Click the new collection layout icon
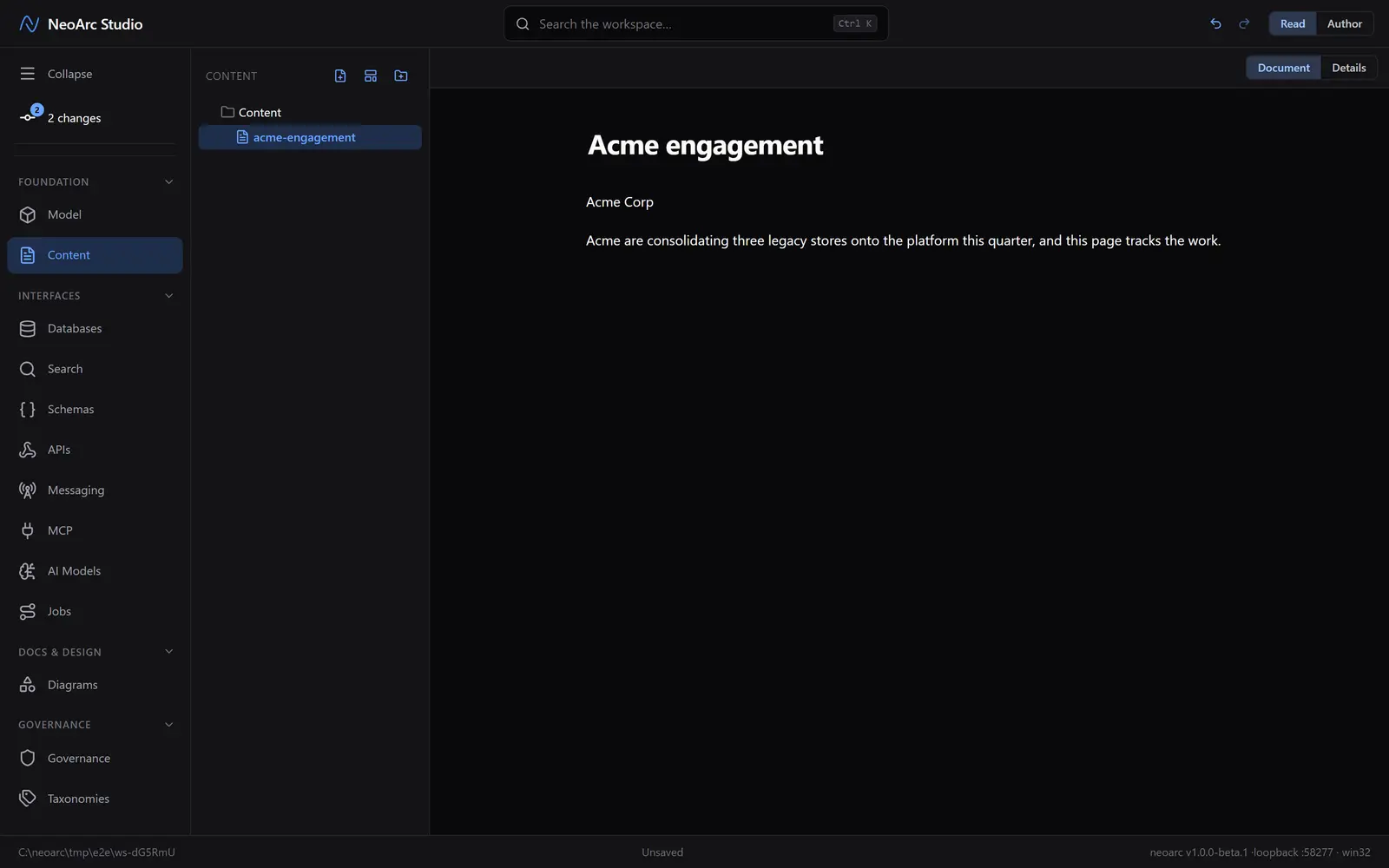 pyautogui.click(x=371, y=76)
